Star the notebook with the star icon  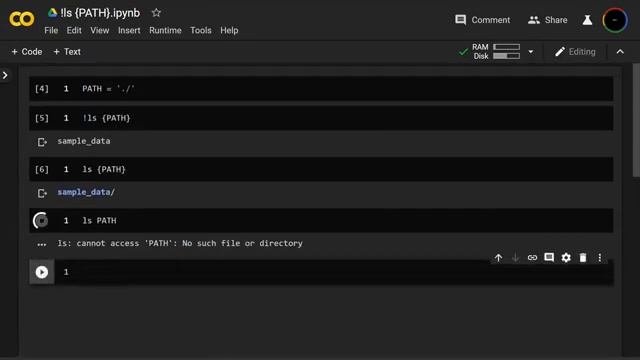tap(156, 13)
